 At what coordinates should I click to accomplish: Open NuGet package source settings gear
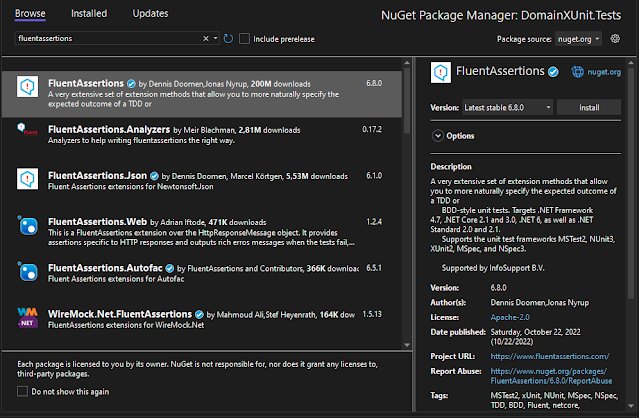pyautogui.click(x=615, y=39)
